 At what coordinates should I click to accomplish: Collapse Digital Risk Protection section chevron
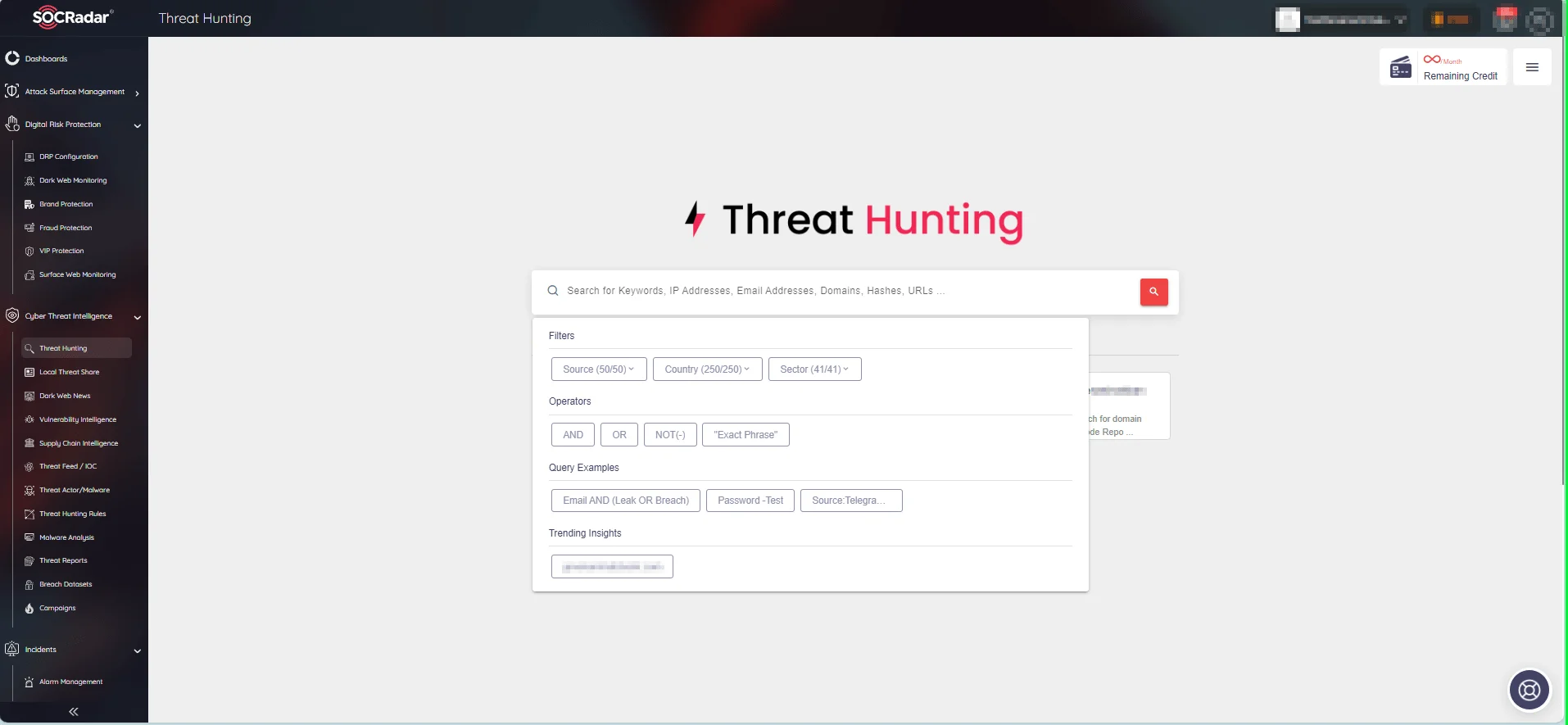pos(137,125)
